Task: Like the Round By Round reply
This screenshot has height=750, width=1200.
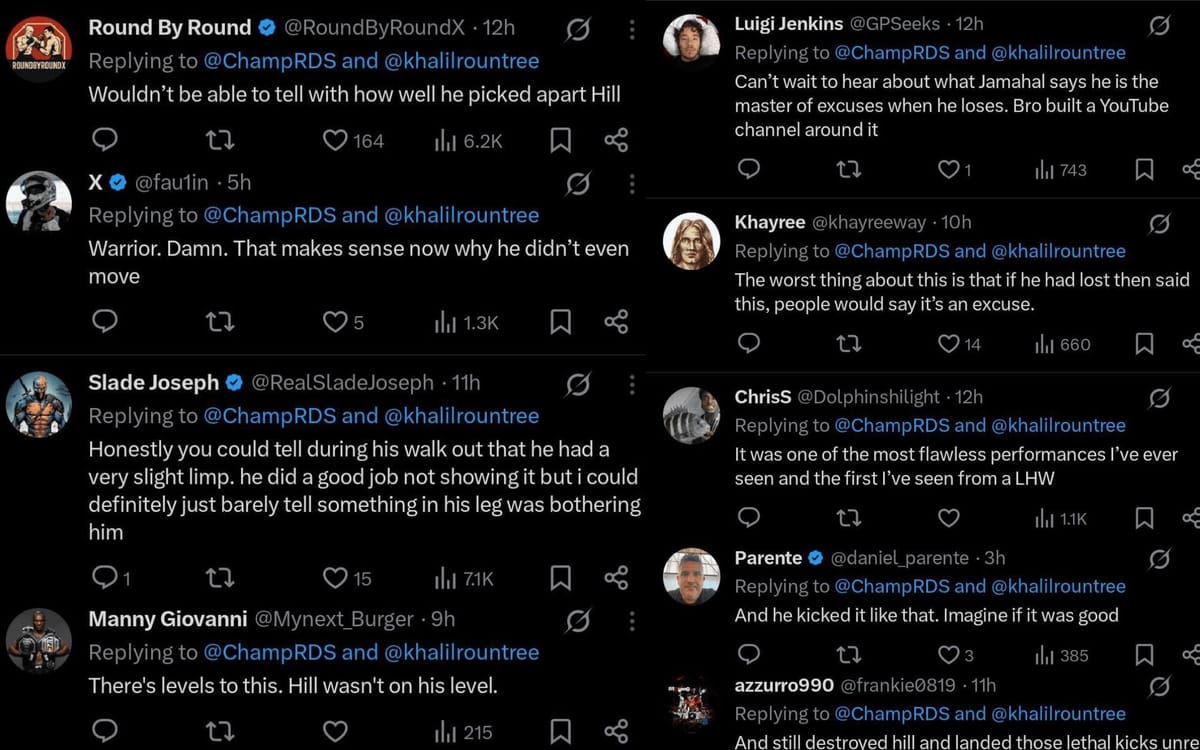Action: (335, 141)
